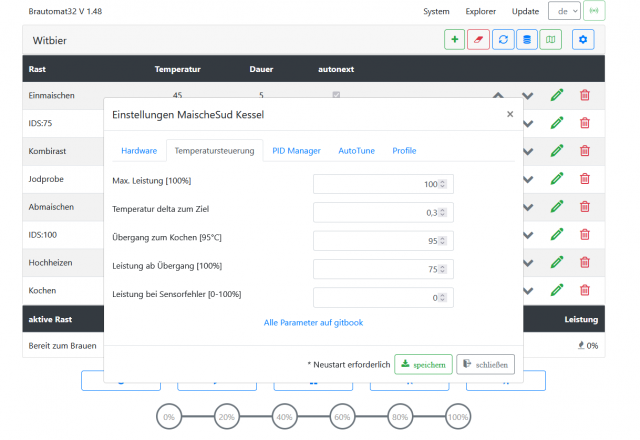The width and height of the screenshot is (640, 440).
Task: Move the IDS:100 row down with its chevron
Action: pyautogui.click(x=528, y=236)
